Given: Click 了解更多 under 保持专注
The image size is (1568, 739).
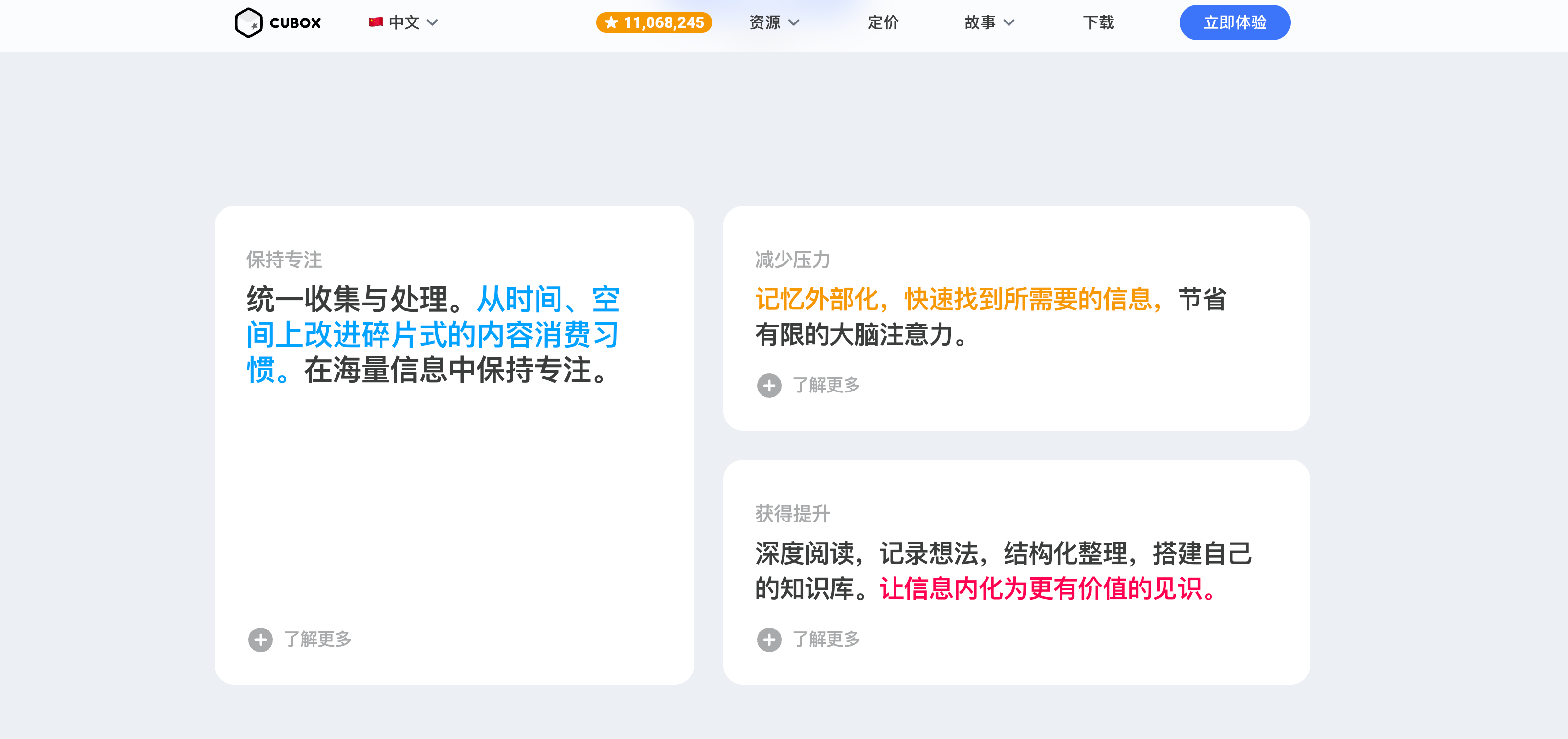Looking at the screenshot, I should (x=318, y=639).
